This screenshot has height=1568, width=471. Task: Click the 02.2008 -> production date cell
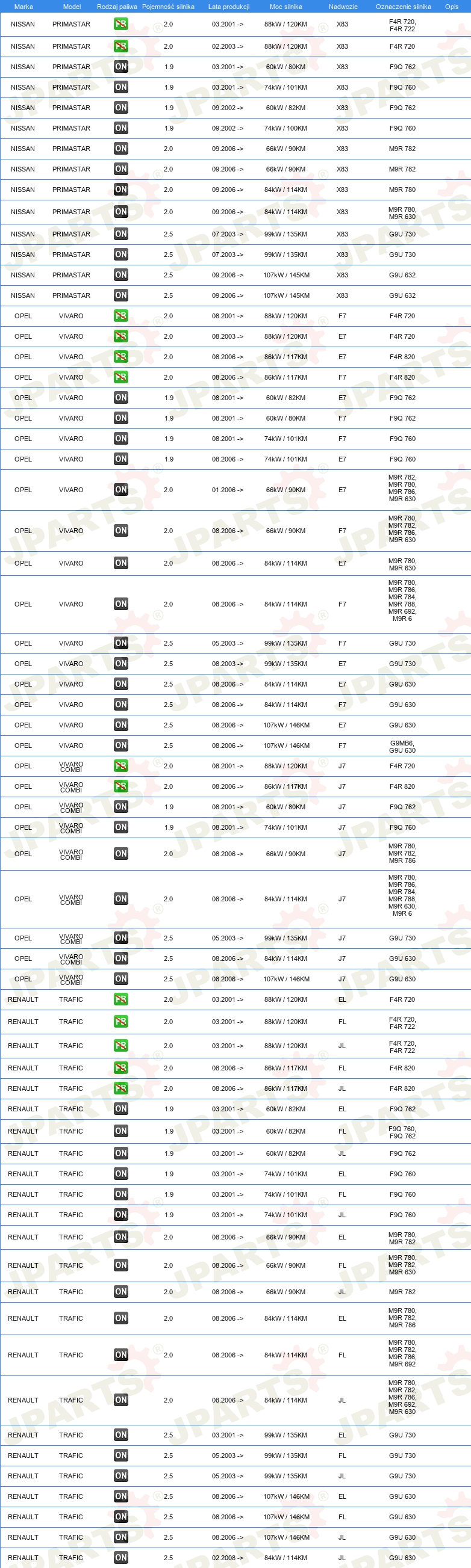pos(227,1558)
